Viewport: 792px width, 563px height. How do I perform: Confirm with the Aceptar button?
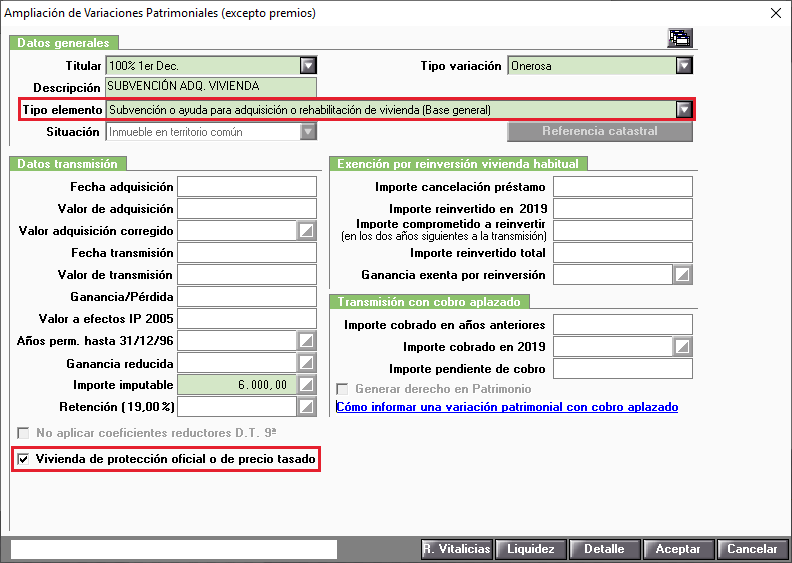(678, 549)
